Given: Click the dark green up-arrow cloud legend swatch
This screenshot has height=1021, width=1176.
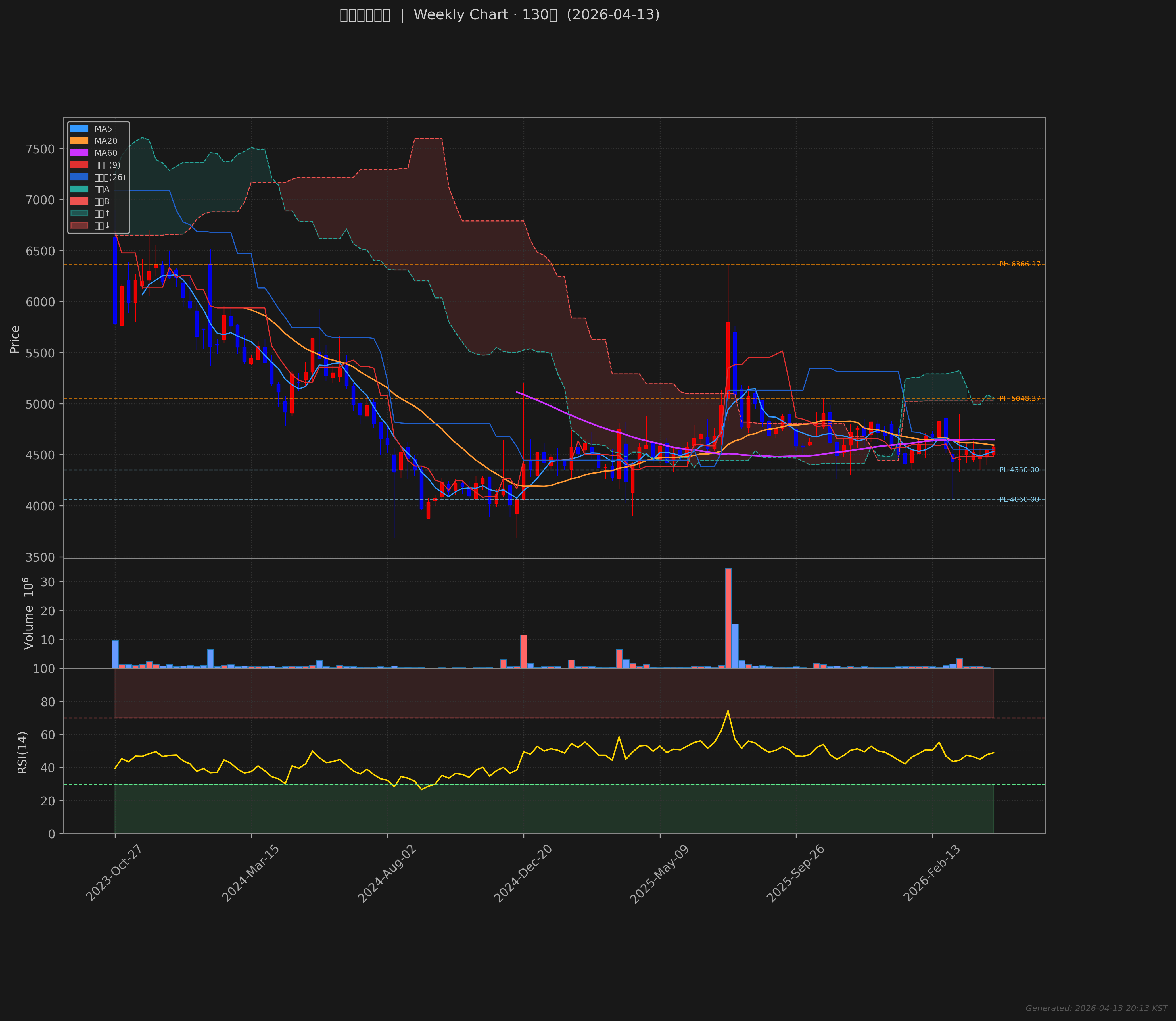Looking at the screenshot, I should (x=79, y=213).
